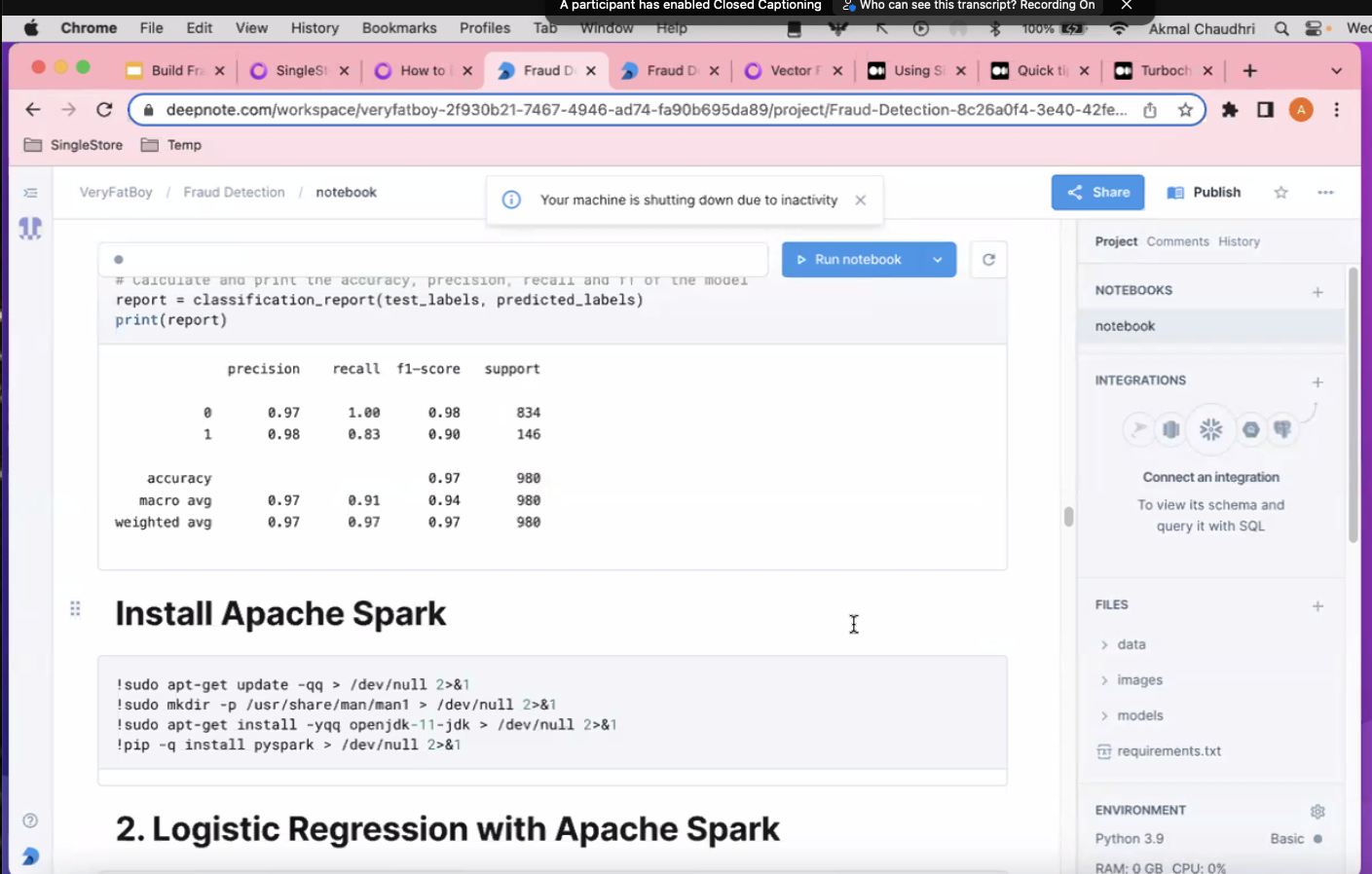The width and height of the screenshot is (1372, 874).
Task: Open the three-dot project options menu
Action: (1325, 193)
